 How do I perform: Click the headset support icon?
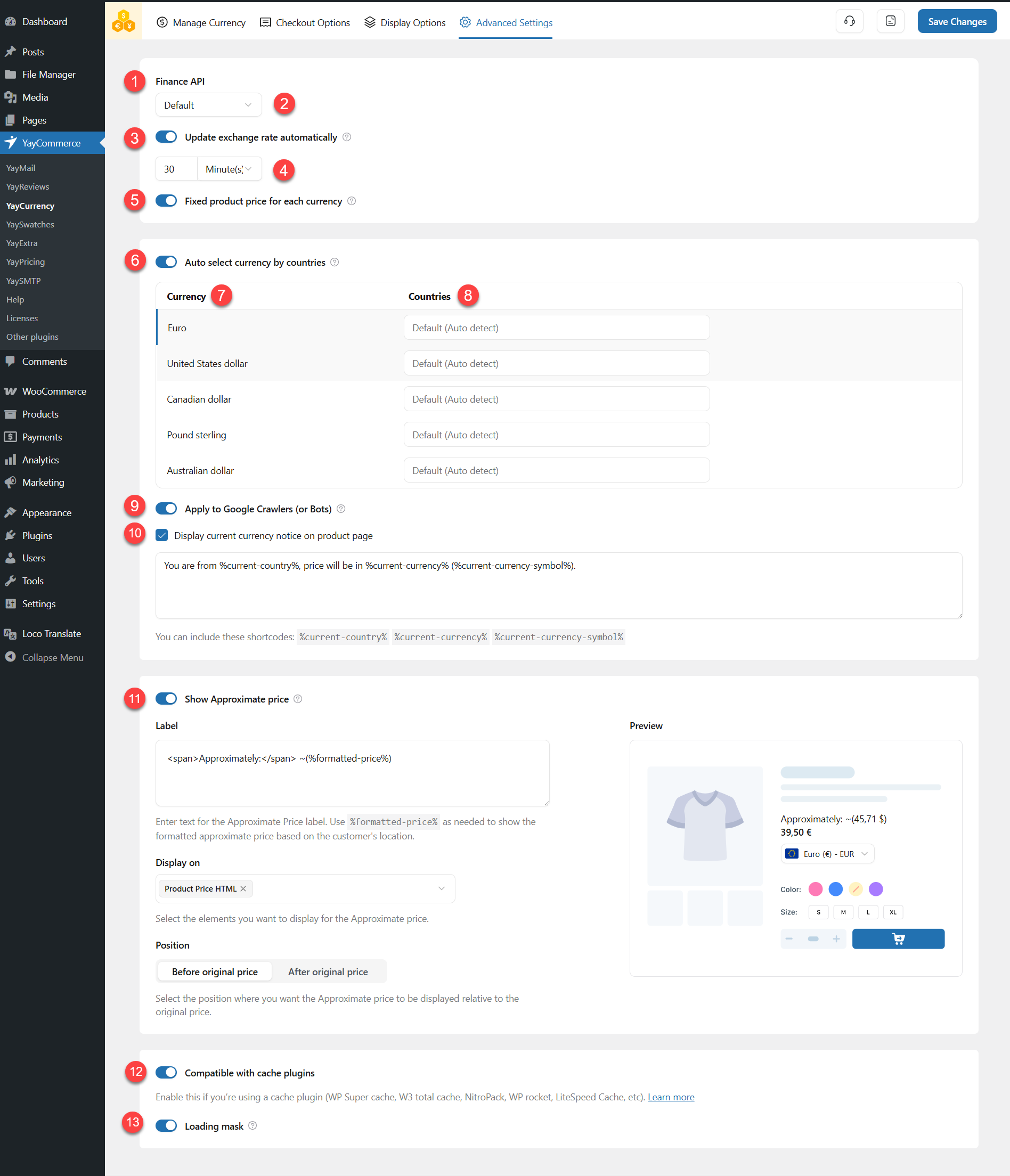849,21
